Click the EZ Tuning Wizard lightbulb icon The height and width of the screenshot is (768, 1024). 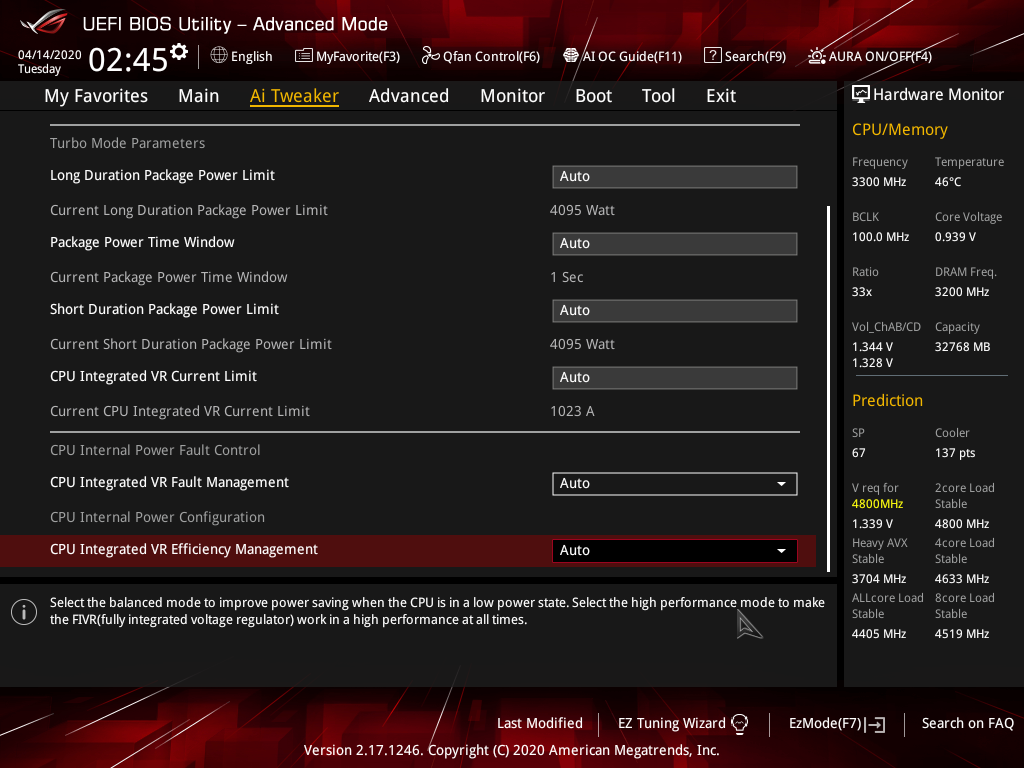tap(739, 723)
